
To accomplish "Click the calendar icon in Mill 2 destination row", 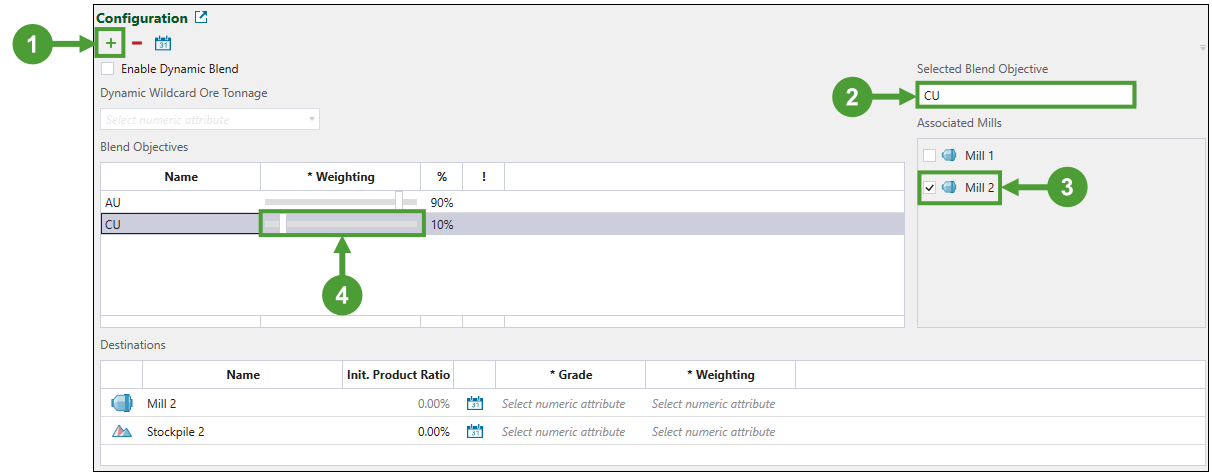I will point(476,404).
